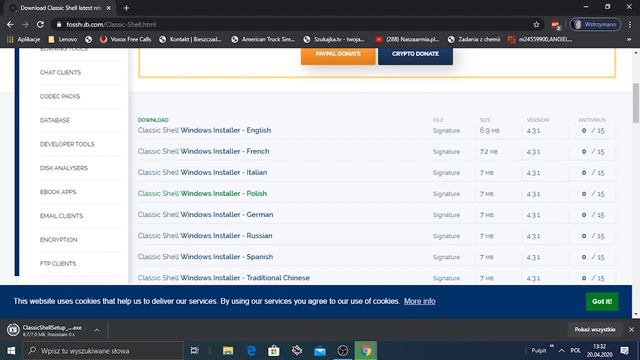This screenshot has width=640, height=360.
Task: Open the Wstrzymano profile button
Action: click(596, 24)
